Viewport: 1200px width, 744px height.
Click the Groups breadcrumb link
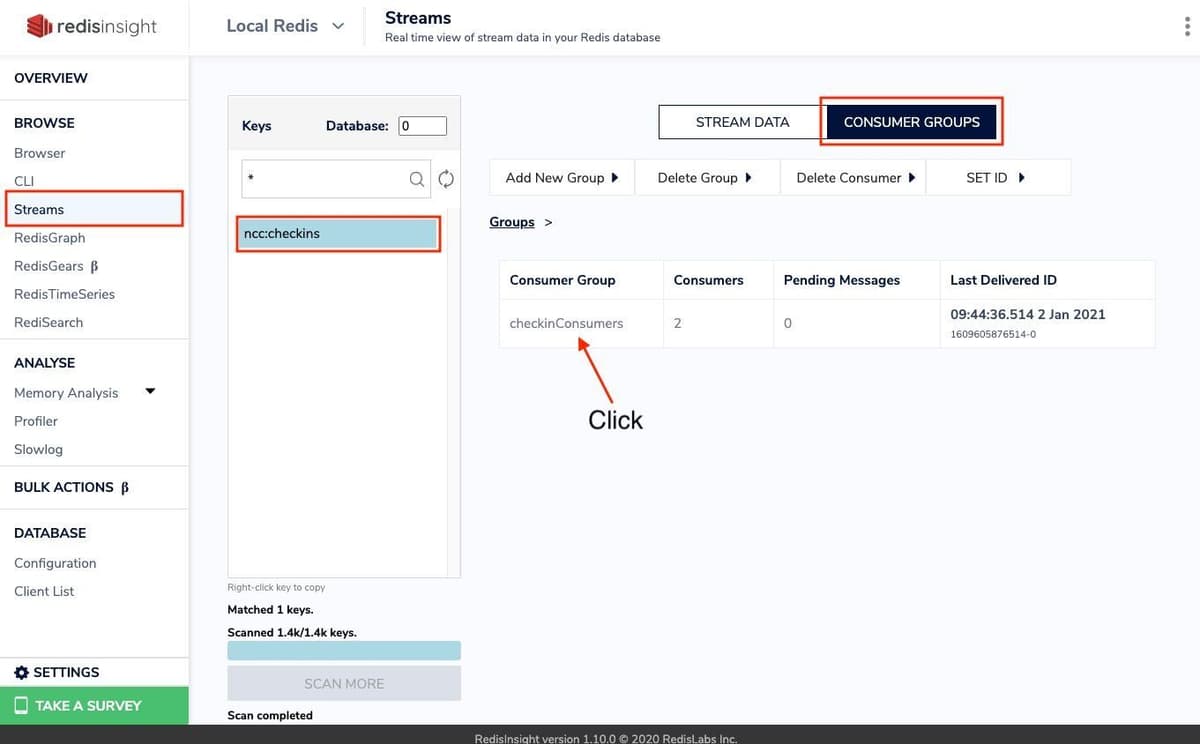coord(511,222)
